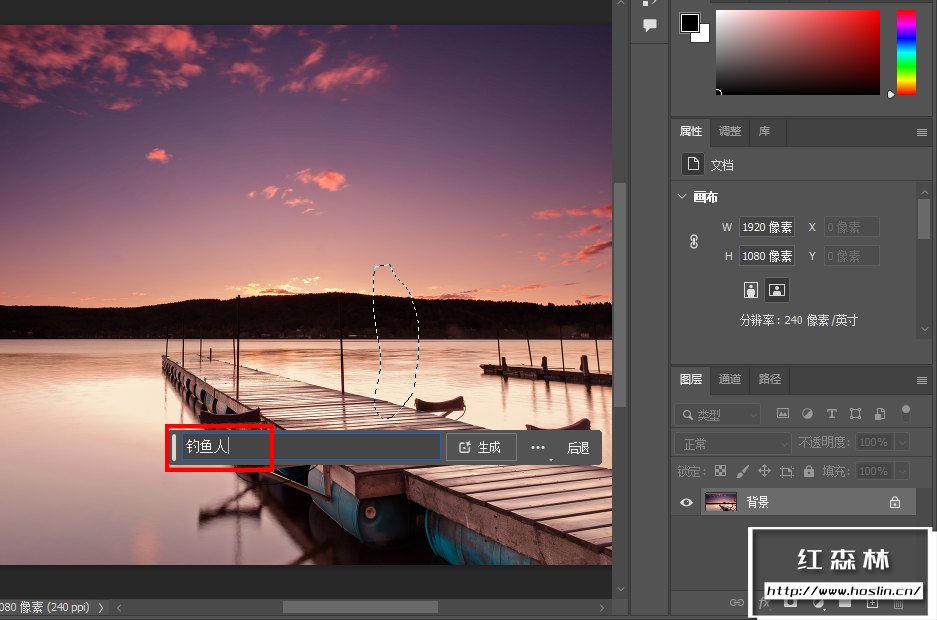937x620 pixels.
Task: Switch to the 库 tab
Action: click(764, 131)
